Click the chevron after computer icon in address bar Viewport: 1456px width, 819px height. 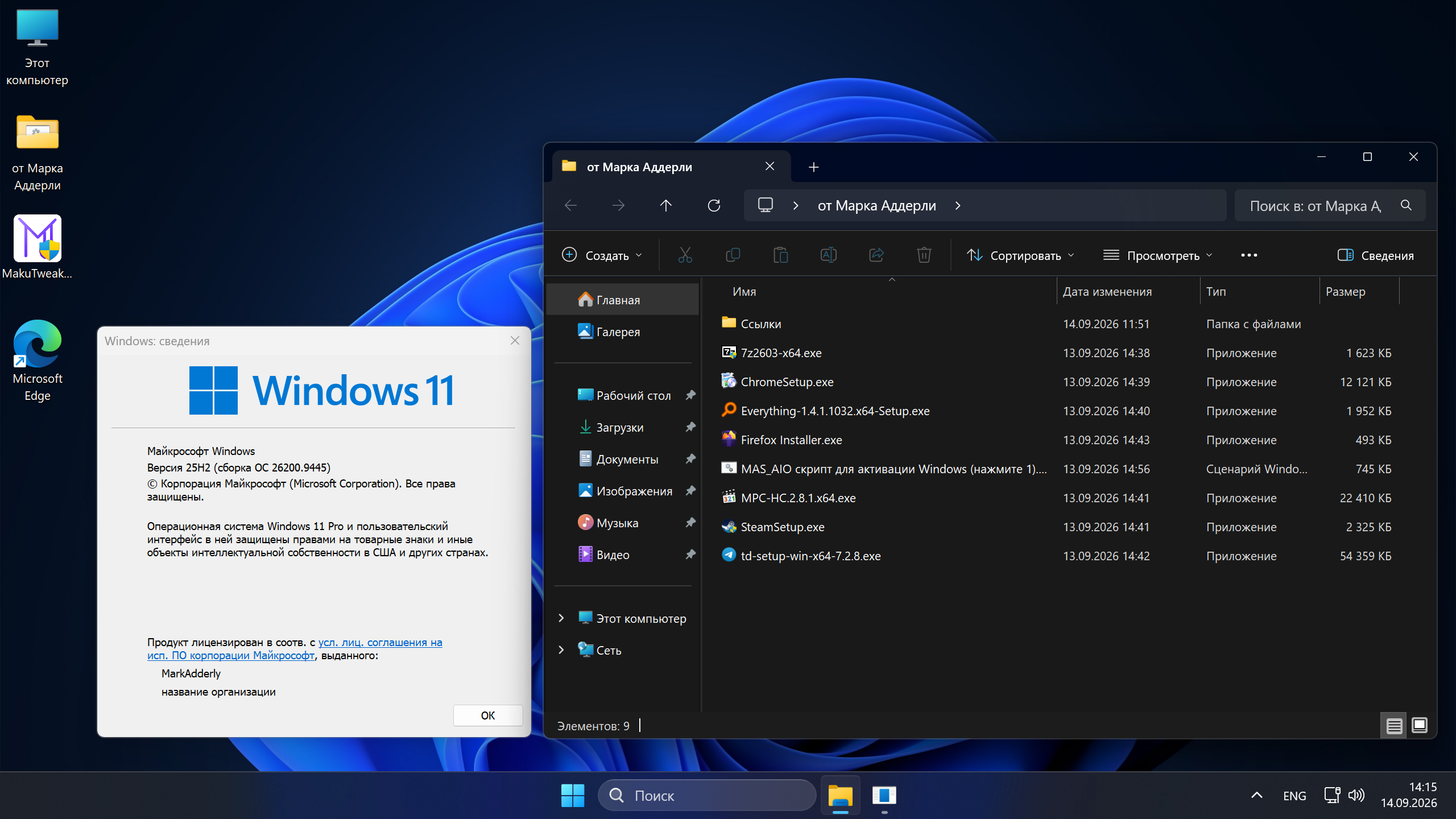[796, 205]
